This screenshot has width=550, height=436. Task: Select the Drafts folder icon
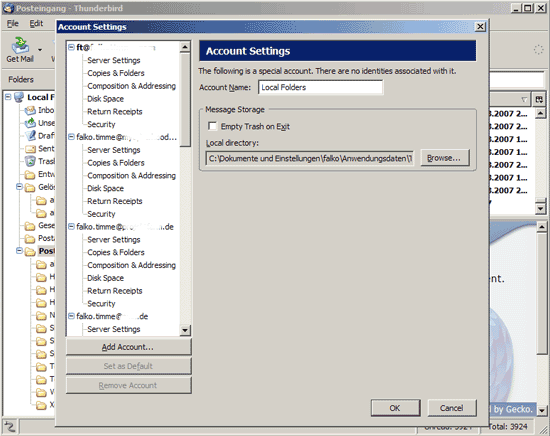30,136
